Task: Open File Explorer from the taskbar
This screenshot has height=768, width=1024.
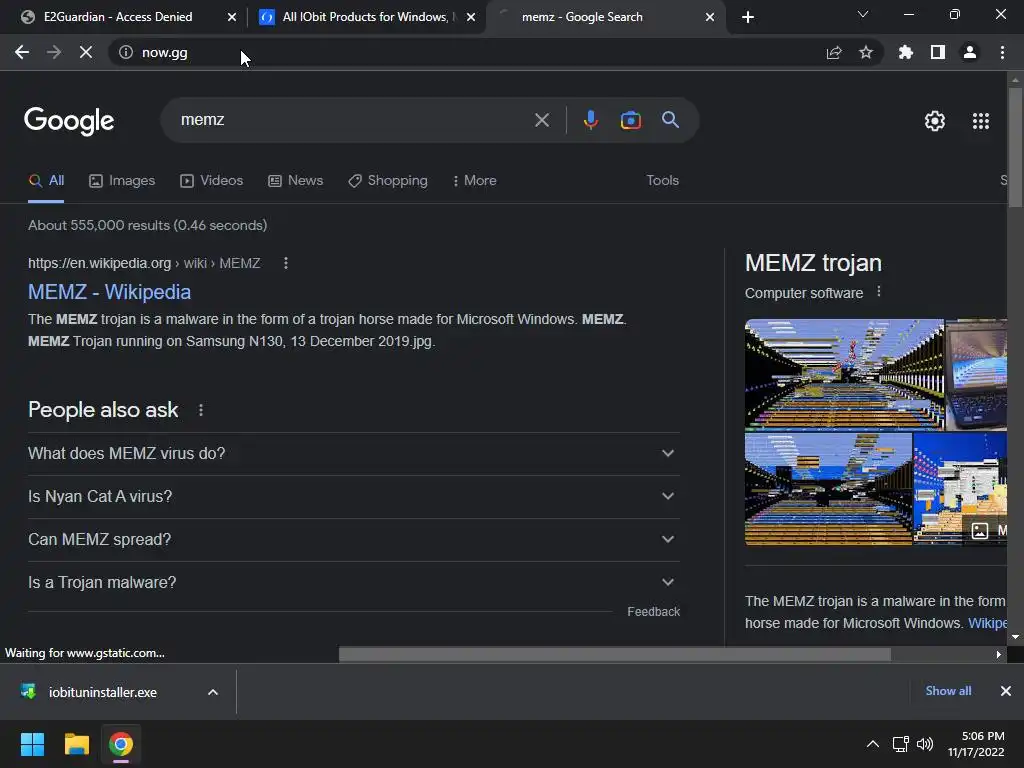Action: 76,744
